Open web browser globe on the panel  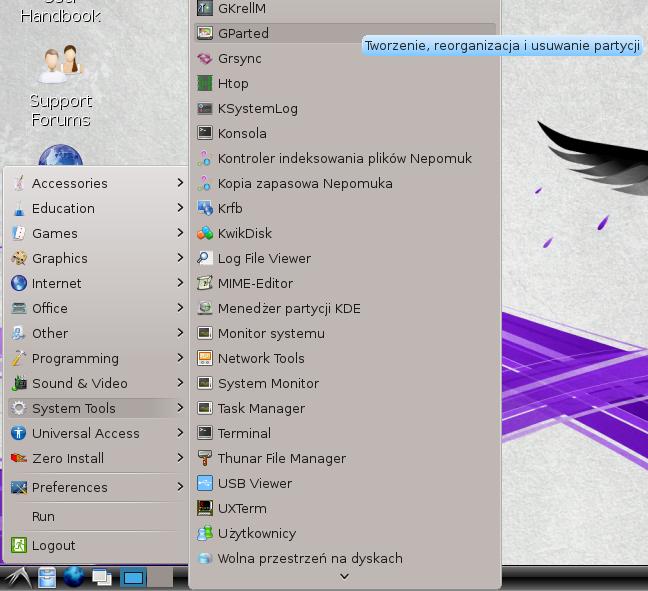(74, 577)
